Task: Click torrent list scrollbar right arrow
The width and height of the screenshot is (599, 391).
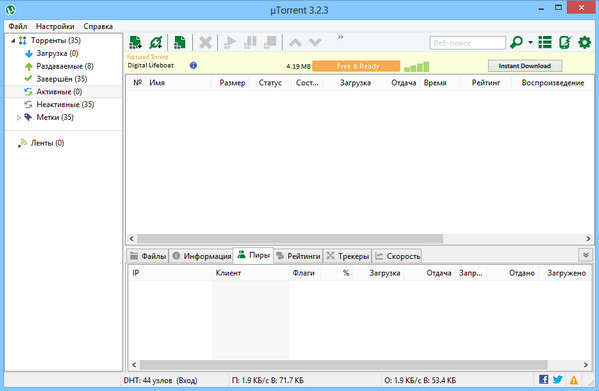Action: click(588, 239)
